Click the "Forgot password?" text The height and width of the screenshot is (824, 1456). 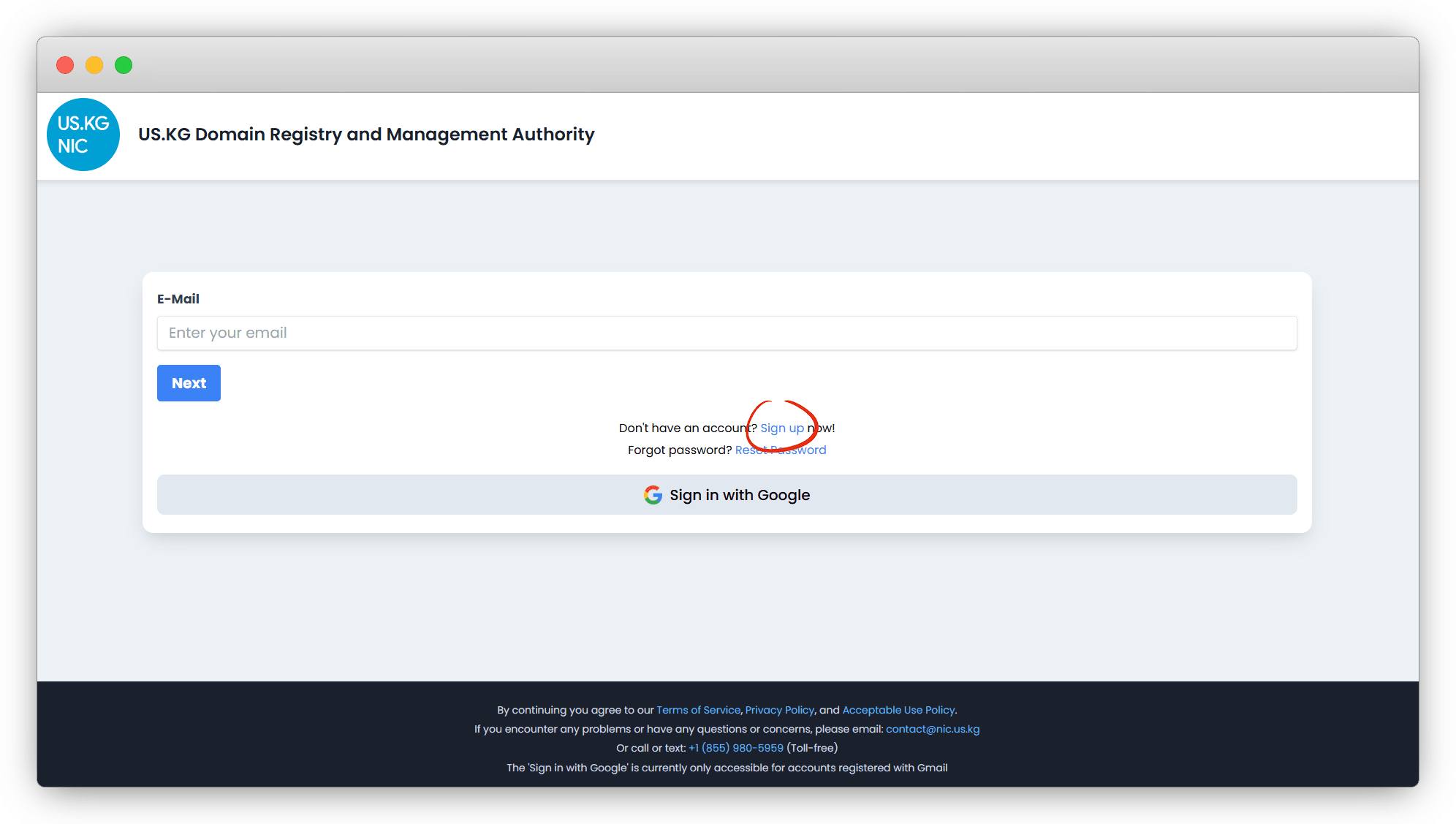tap(679, 450)
